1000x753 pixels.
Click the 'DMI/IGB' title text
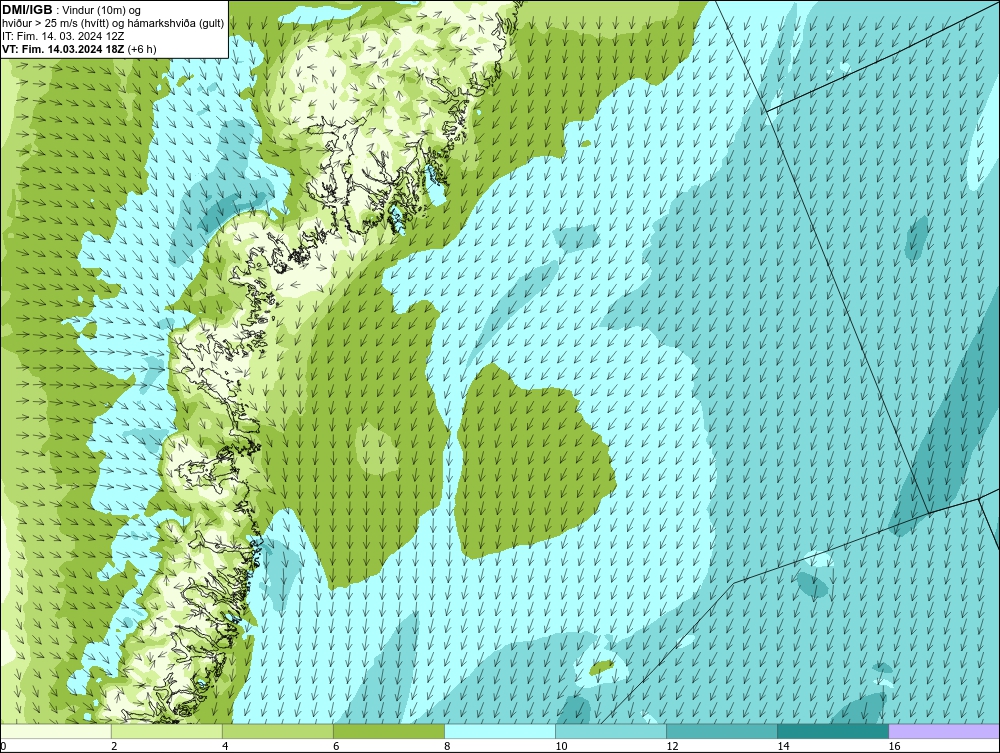[27, 10]
